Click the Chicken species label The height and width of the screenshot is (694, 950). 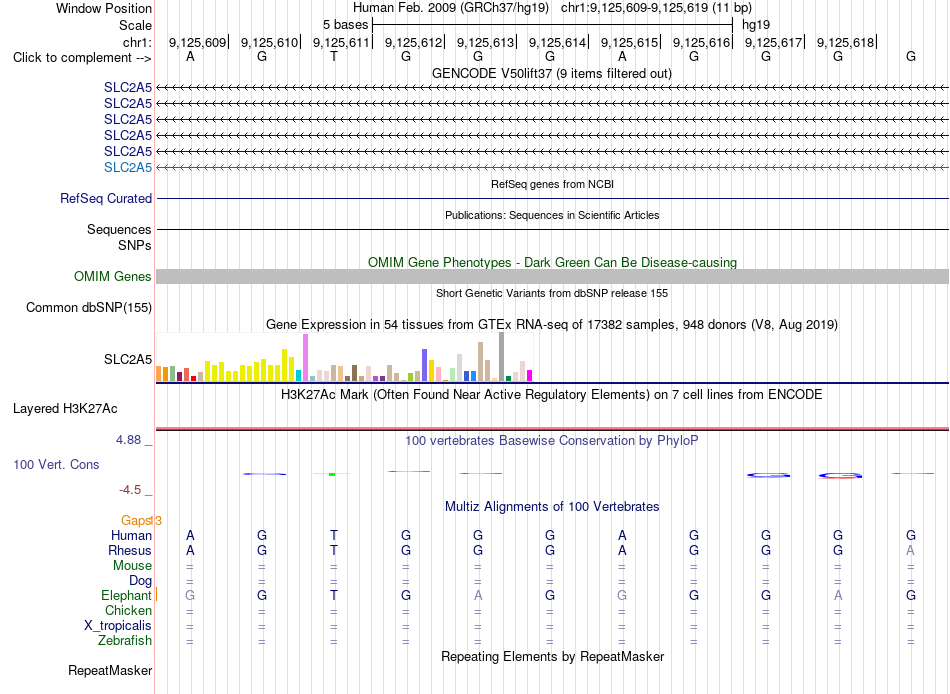(x=128, y=610)
